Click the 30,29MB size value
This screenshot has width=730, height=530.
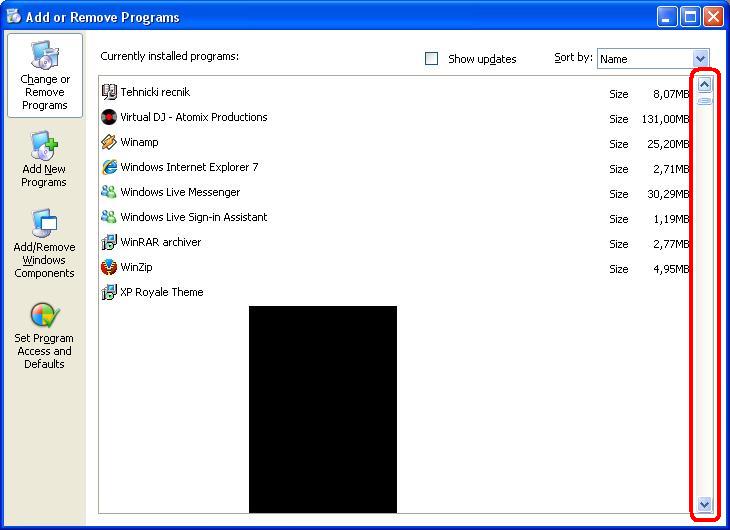tap(668, 194)
